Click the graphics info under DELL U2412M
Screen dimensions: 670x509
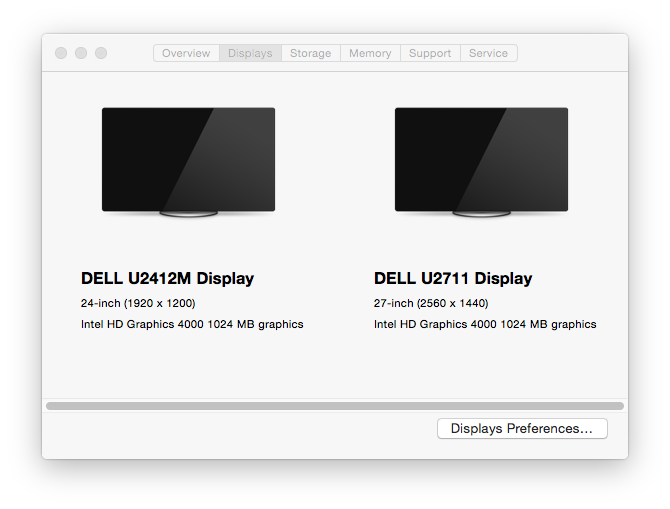pyautogui.click(x=192, y=324)
